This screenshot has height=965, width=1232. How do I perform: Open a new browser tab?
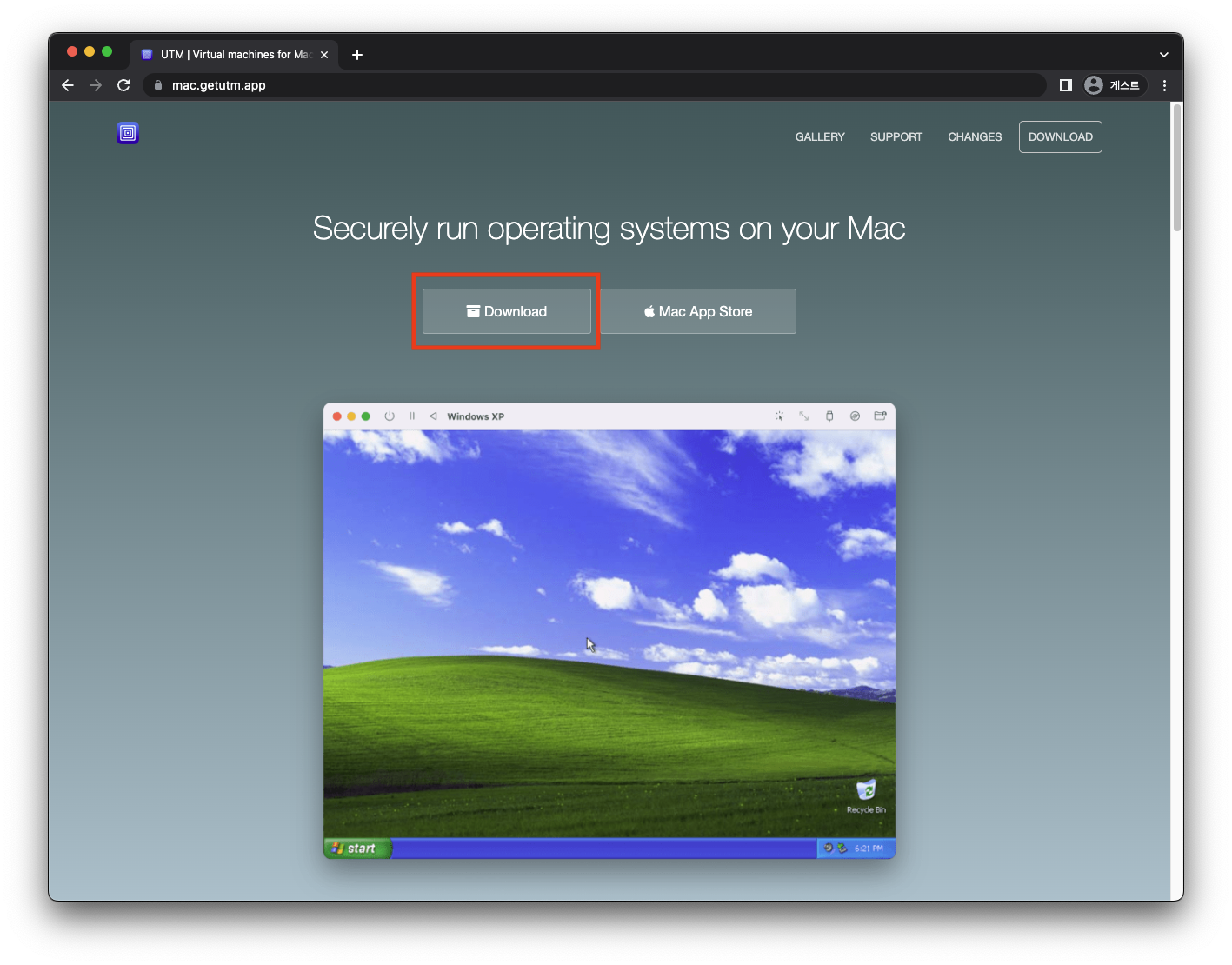tap(356, 55)
